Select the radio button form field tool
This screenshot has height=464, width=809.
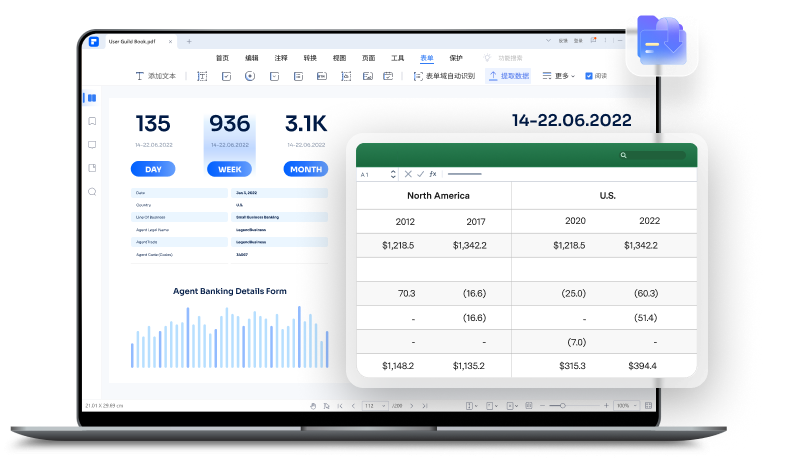[x=250, y=76]
